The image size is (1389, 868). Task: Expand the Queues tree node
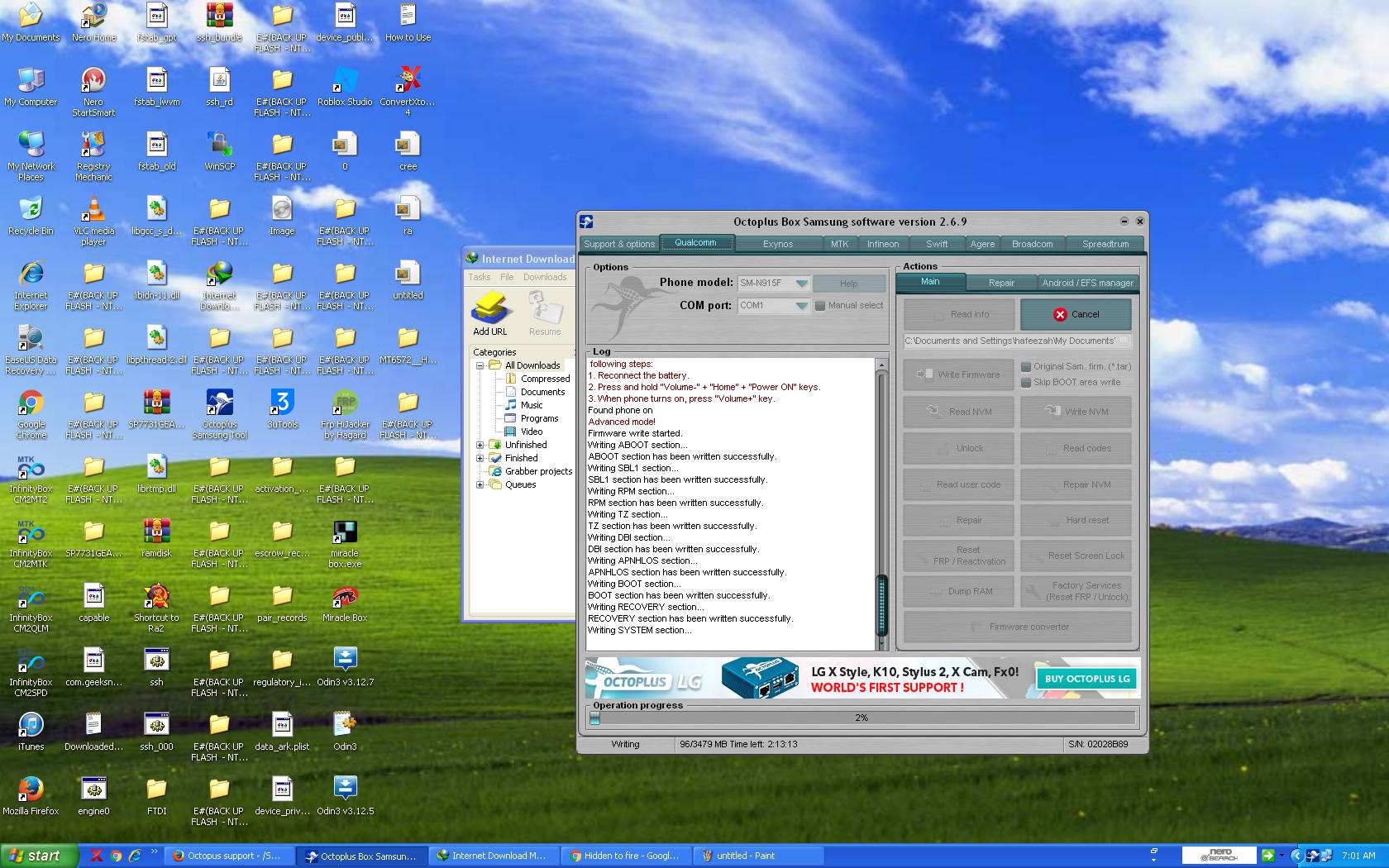(x=480, y=484)
